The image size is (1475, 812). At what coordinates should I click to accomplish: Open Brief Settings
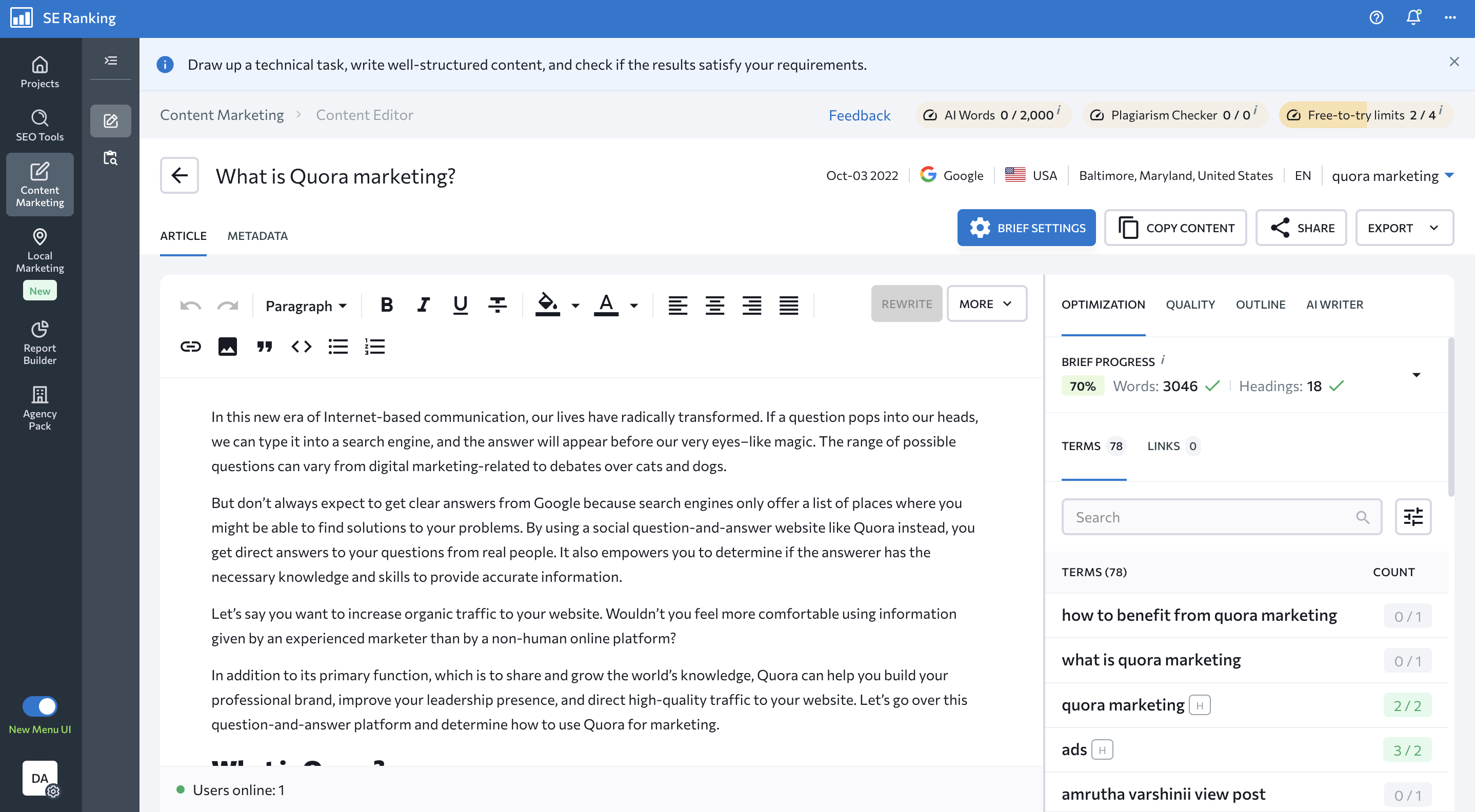[x=1026, y=227]
